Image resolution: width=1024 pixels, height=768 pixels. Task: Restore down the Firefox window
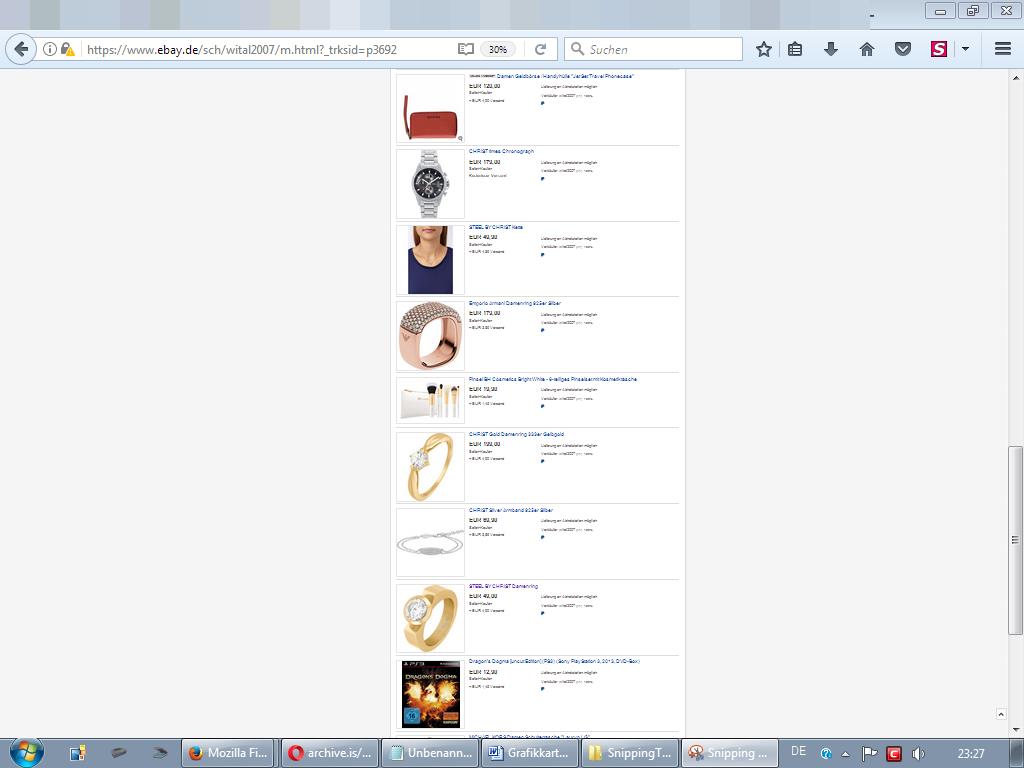(x=973, y=11)
